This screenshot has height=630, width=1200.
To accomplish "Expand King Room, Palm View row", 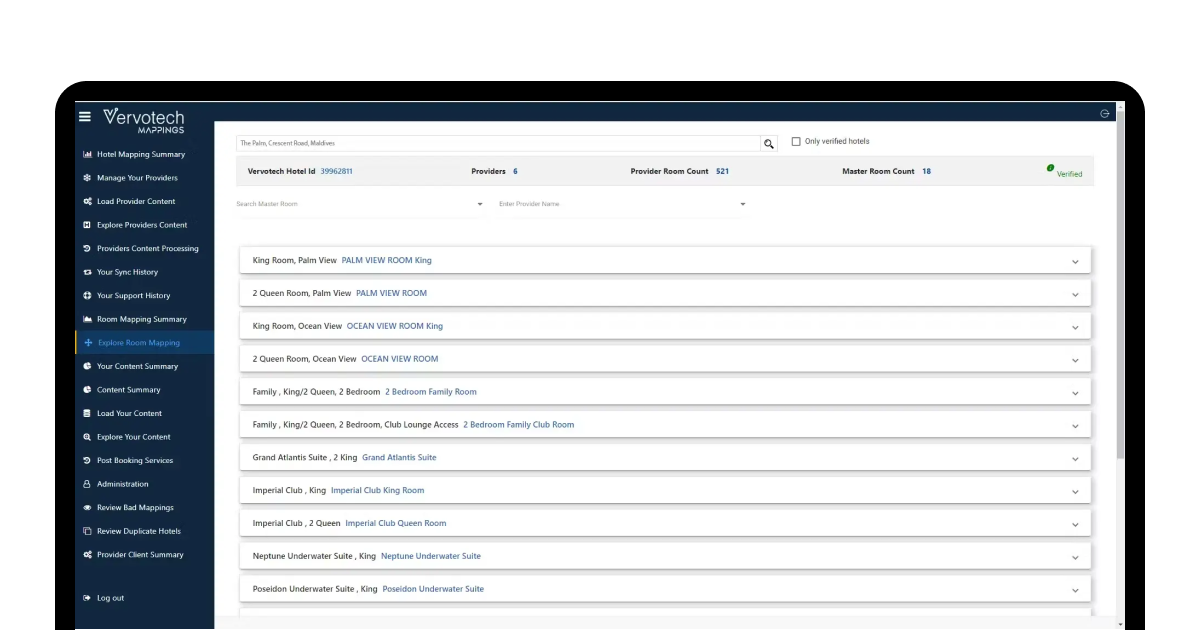I will [665, 260].
